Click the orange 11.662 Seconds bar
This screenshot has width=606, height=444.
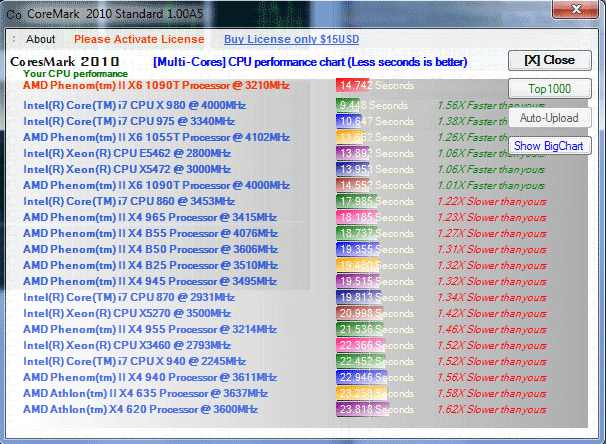pos(350,138)
